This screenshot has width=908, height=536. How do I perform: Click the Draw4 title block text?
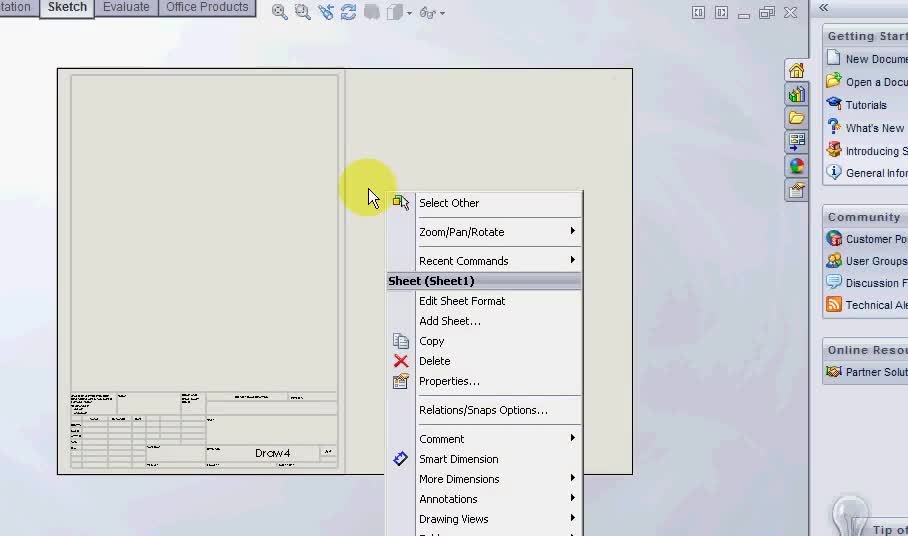(x=272, y=453)
